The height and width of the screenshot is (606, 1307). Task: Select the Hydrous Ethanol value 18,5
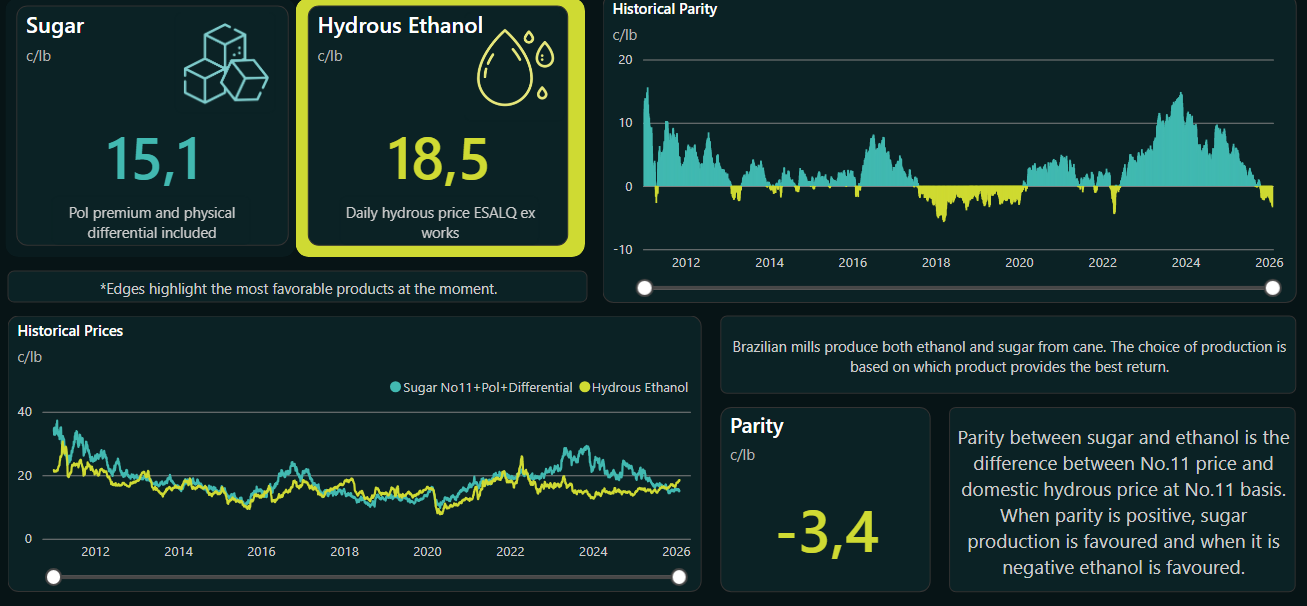tap(438, 159)
